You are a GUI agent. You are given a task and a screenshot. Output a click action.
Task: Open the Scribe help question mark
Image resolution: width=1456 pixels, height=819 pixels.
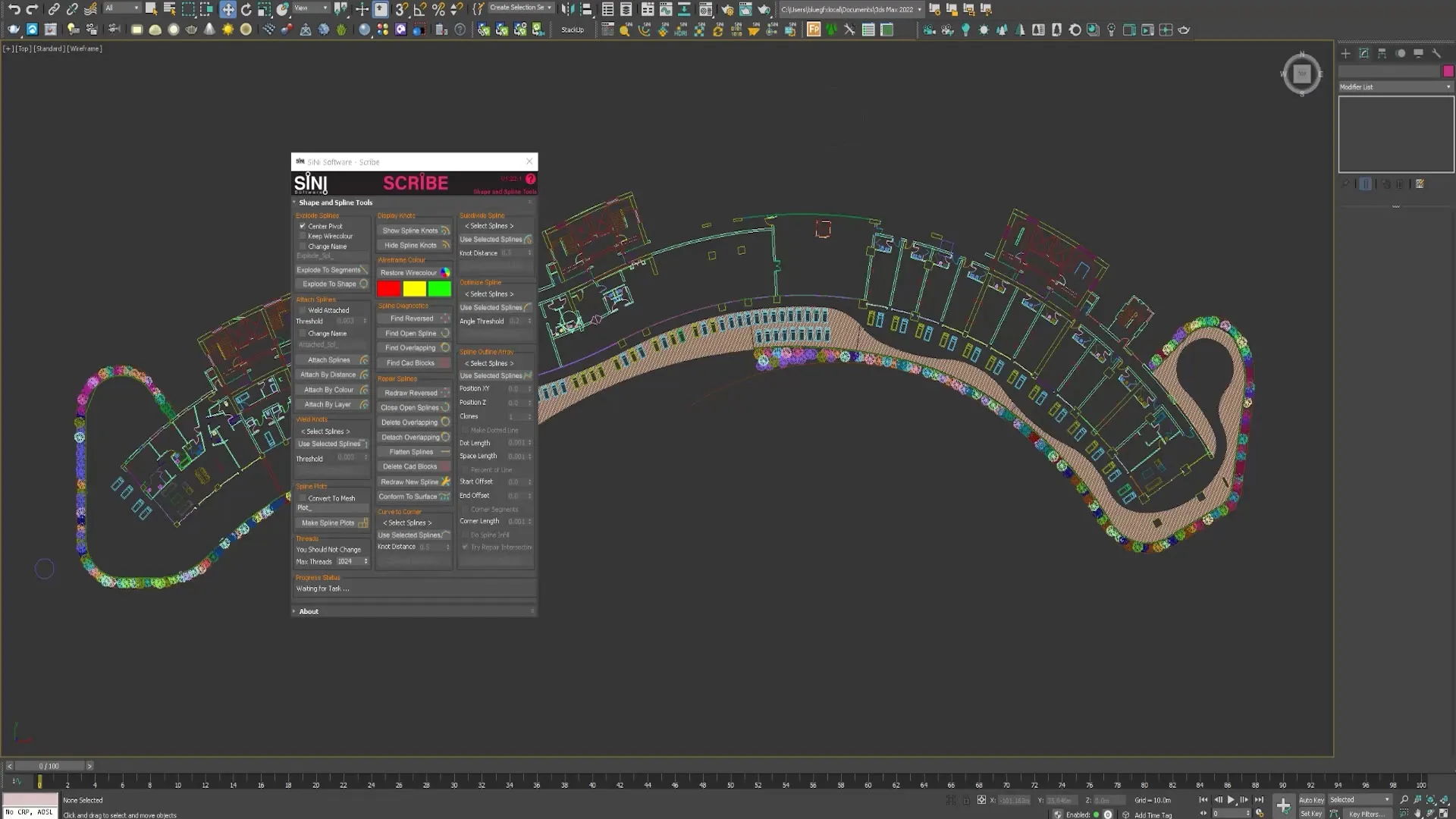(x=530, y=179)
